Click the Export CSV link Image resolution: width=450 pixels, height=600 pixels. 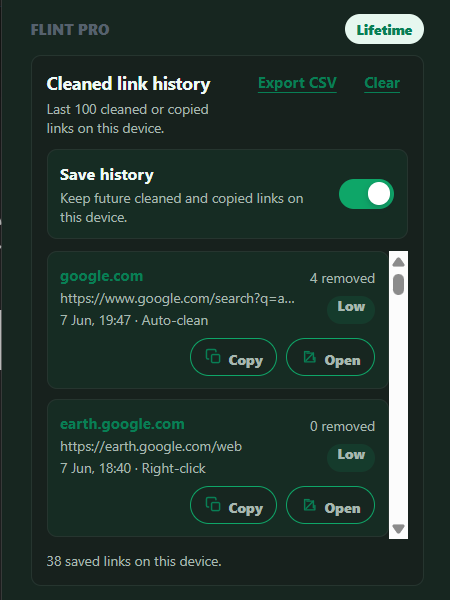(297, 83)
